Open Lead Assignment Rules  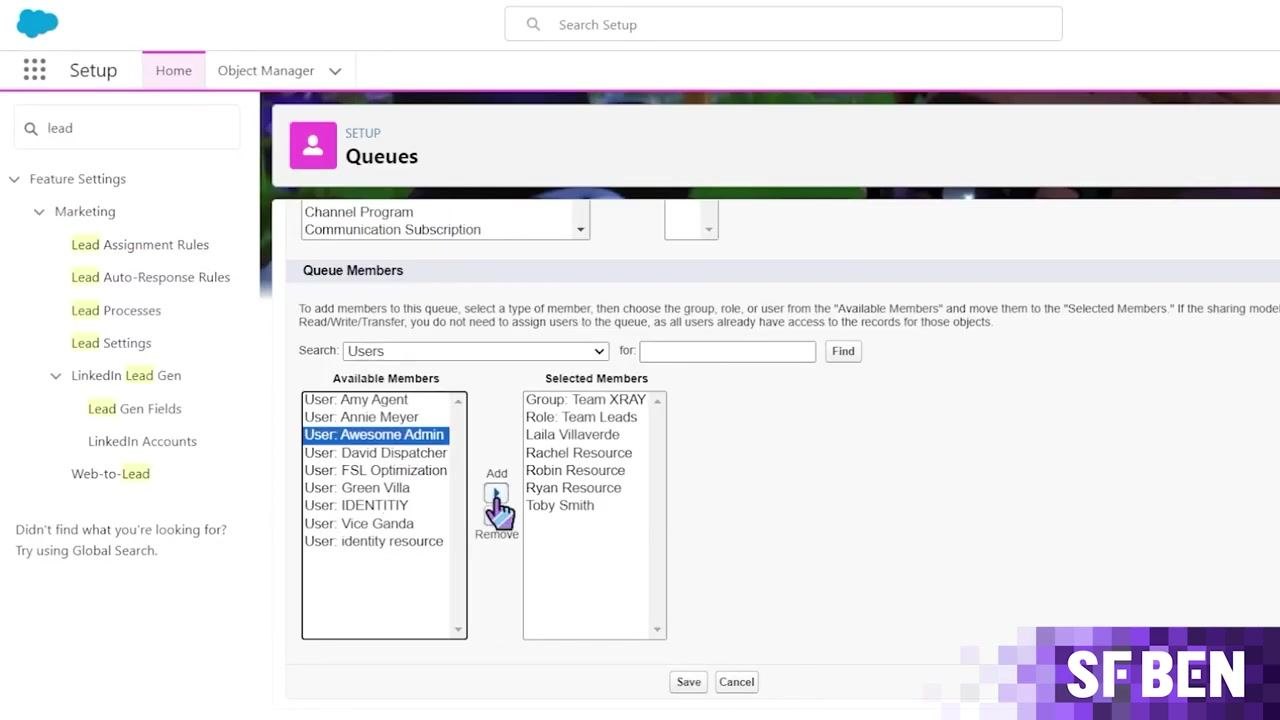[140, 245]
